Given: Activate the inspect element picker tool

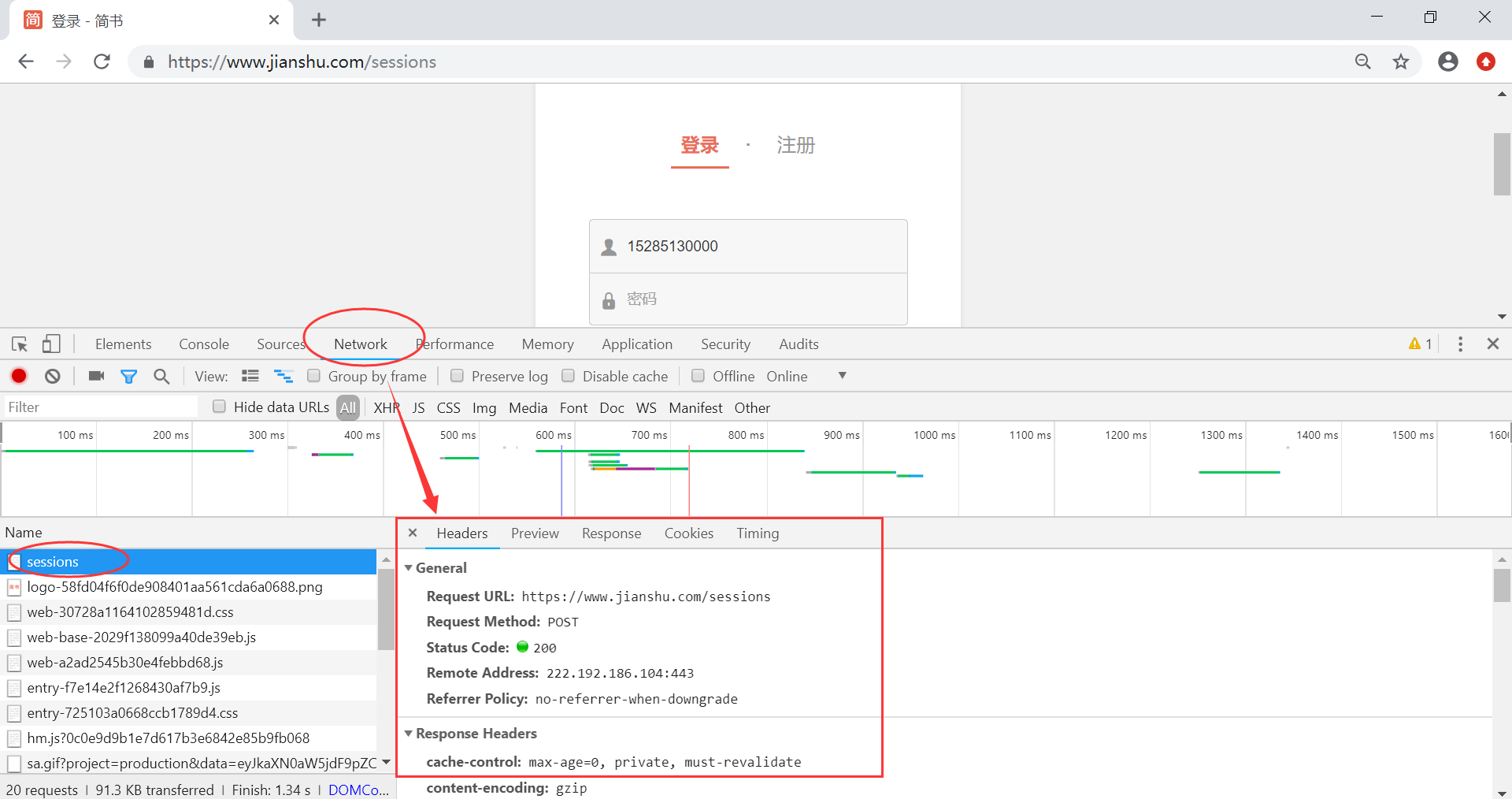Looking at the screenshot, I should click(x=20, y=344).
